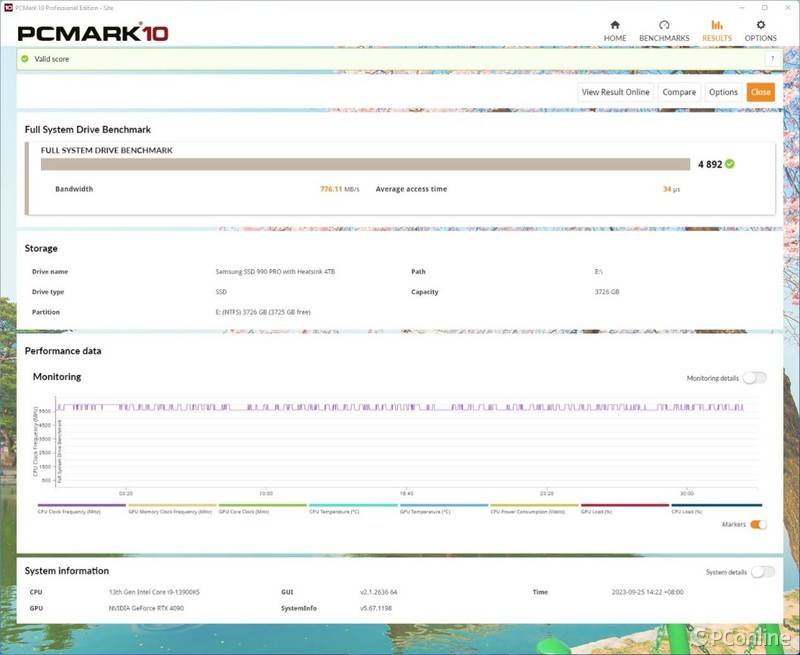Enable the Monitoring details toggle

pyautogui.click(x=754, y=378)
